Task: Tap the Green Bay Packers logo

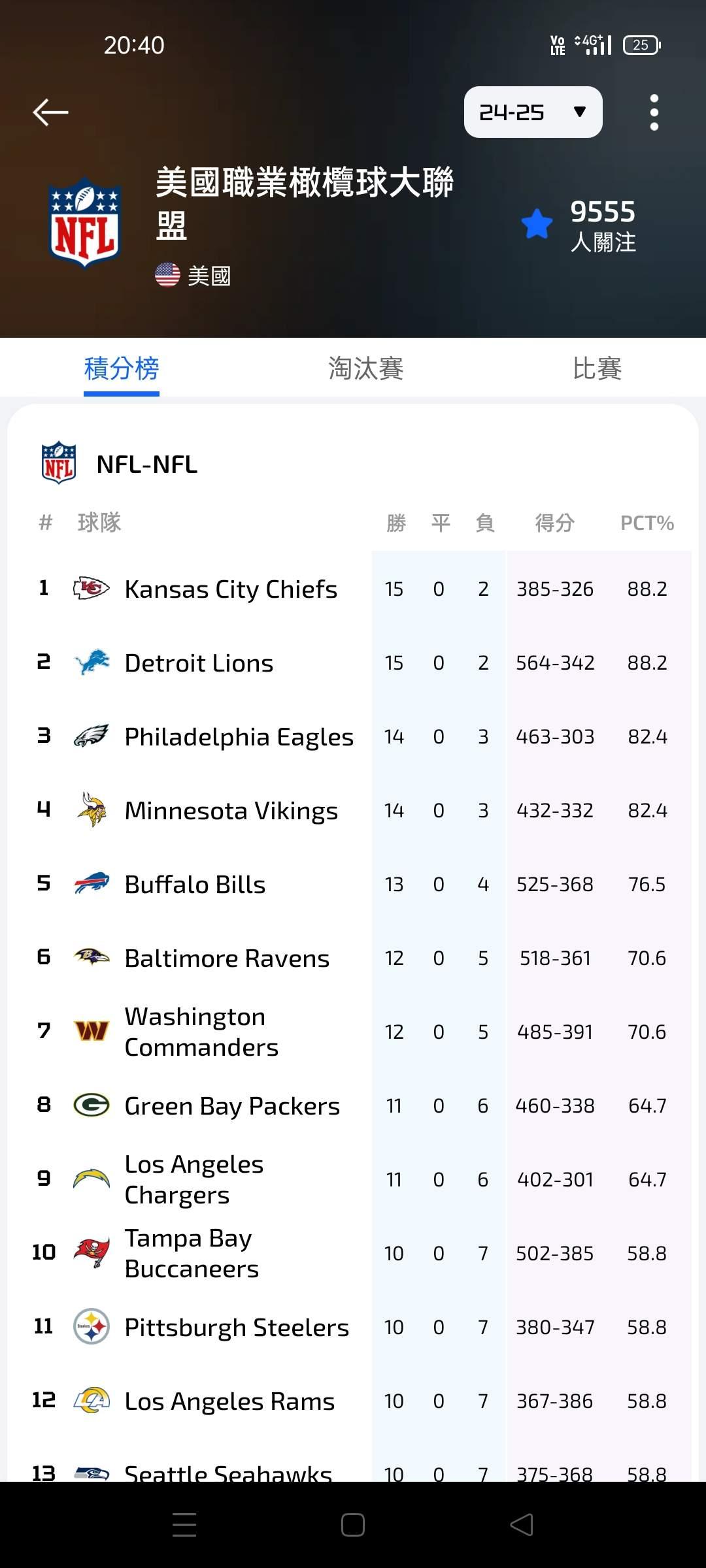Action: click(x=91, y=1105)
